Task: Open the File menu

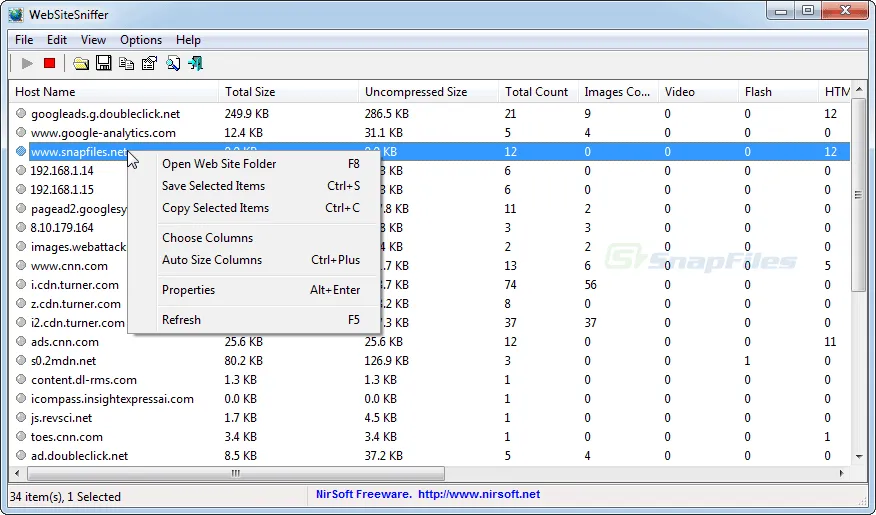Action: point(24,40)
